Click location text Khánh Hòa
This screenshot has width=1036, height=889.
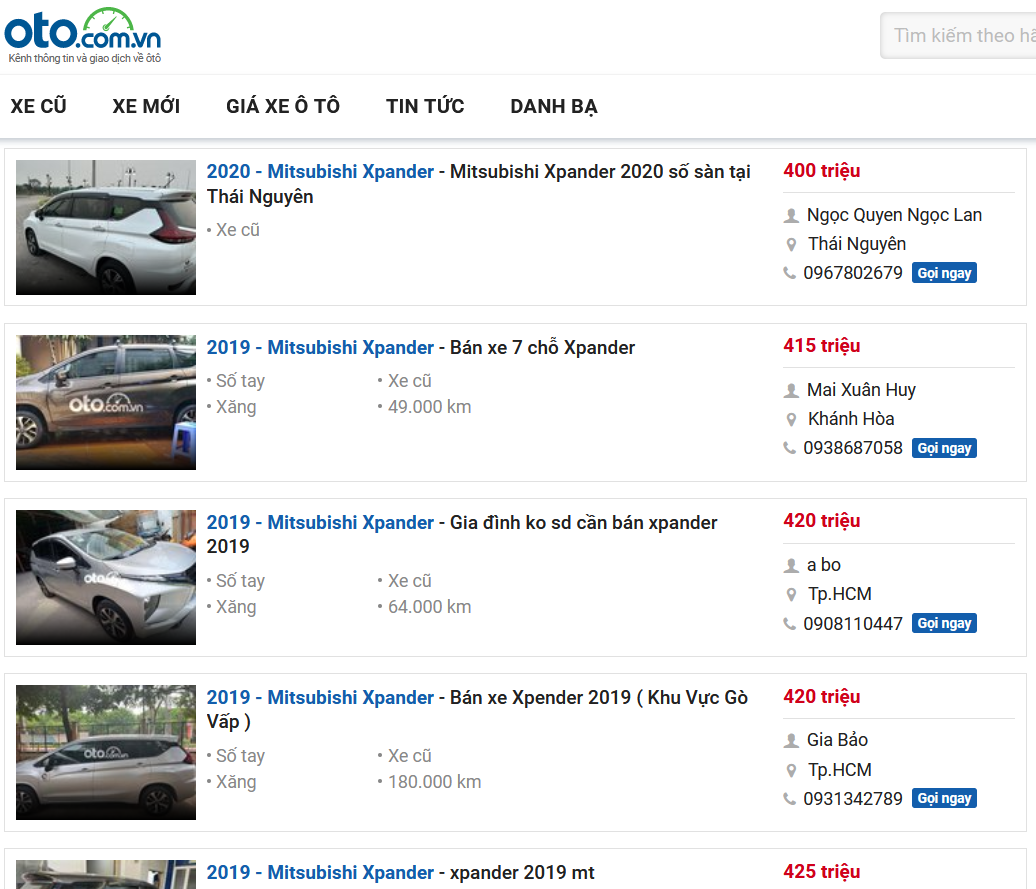click(x=851, y=419)
